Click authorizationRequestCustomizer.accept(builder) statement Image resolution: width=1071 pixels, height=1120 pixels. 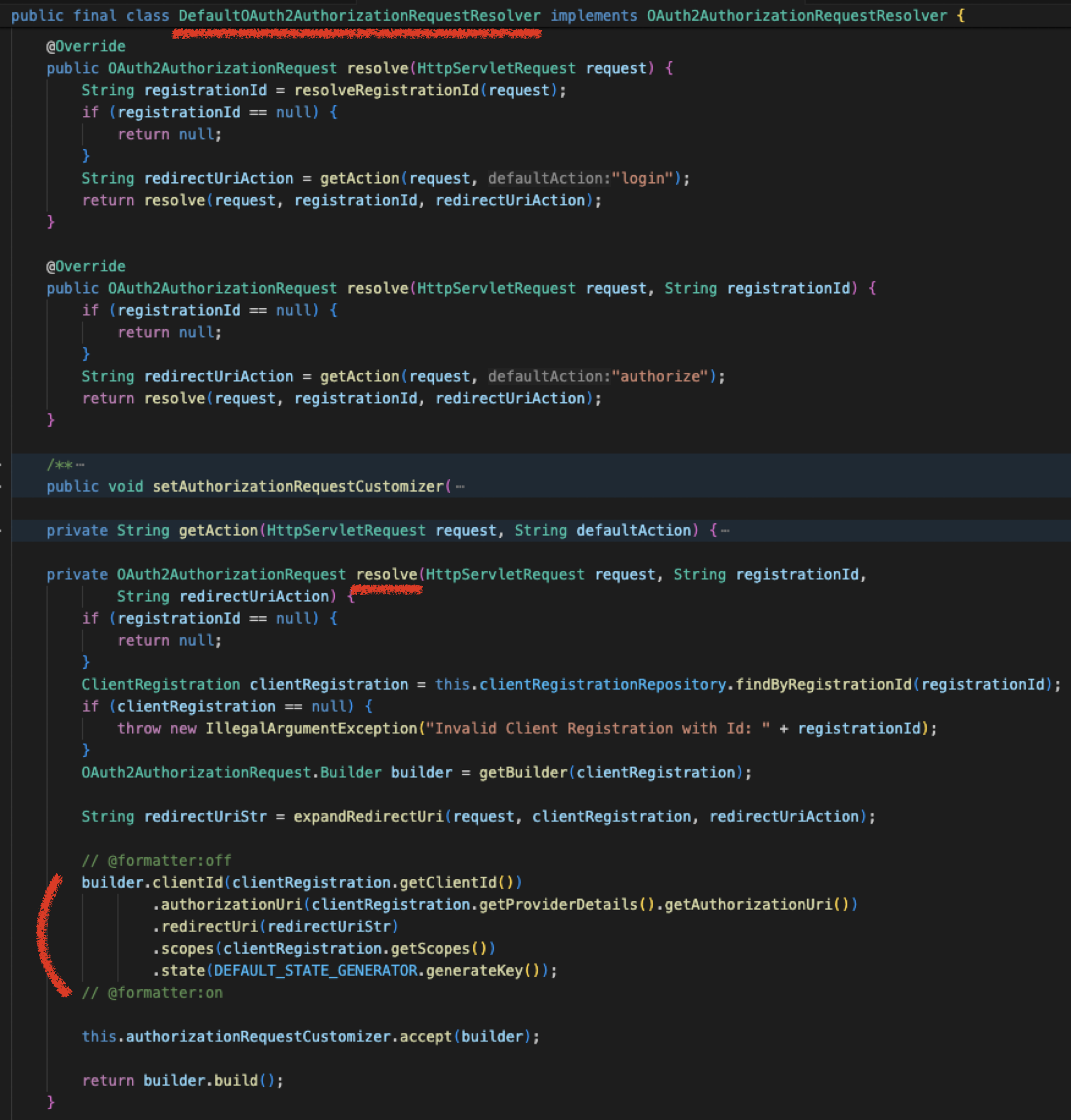click(x=311, y=1037)
